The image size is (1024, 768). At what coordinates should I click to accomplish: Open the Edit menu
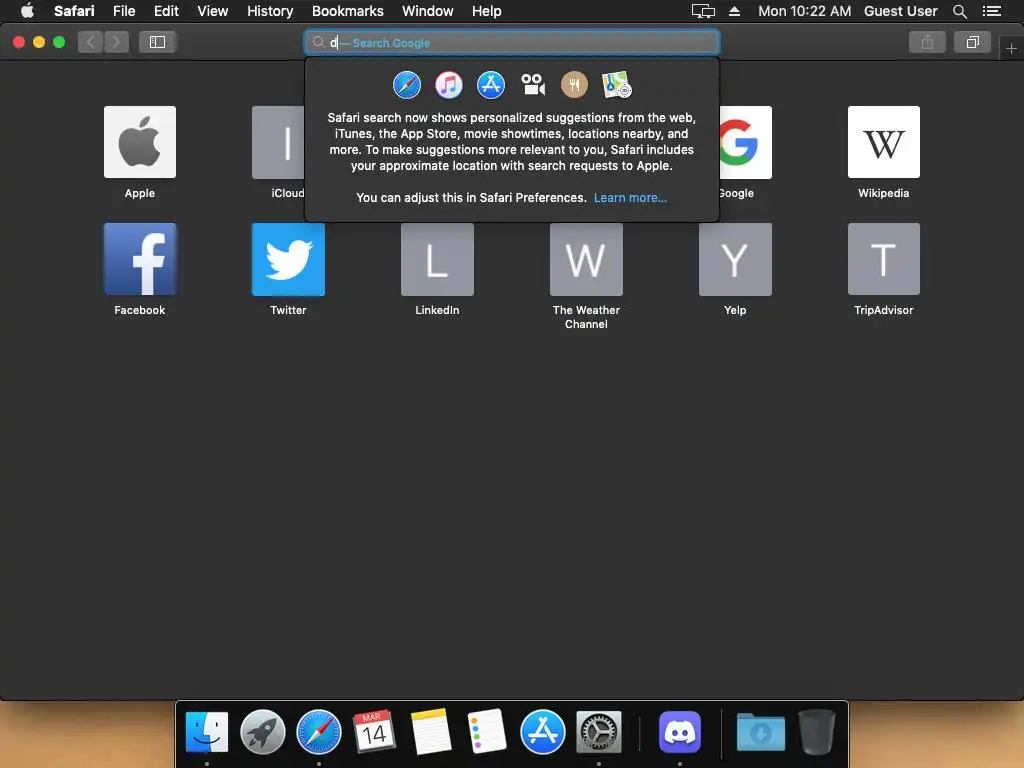(x=166, y=11)
